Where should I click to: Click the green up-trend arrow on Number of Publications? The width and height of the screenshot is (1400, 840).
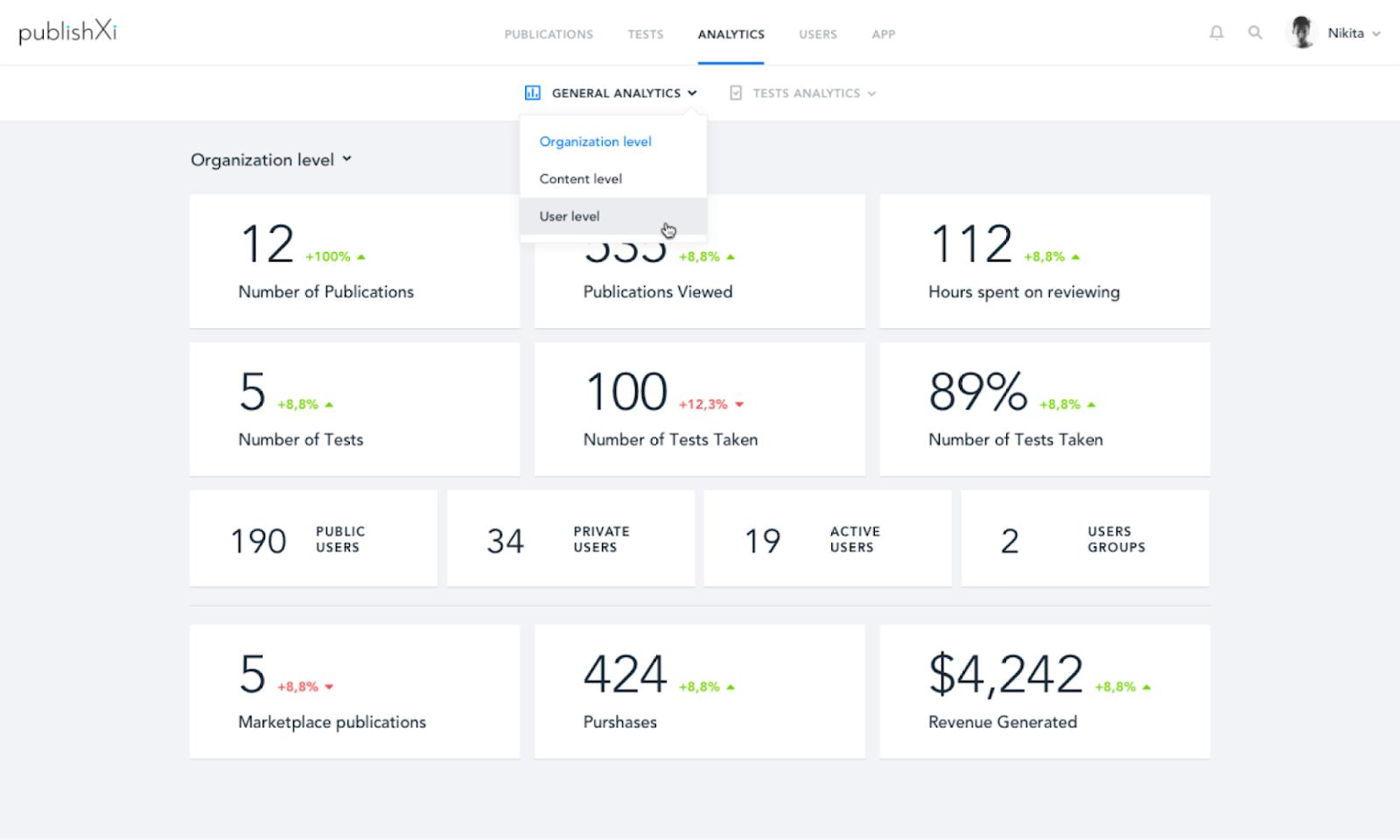(361, 255)
